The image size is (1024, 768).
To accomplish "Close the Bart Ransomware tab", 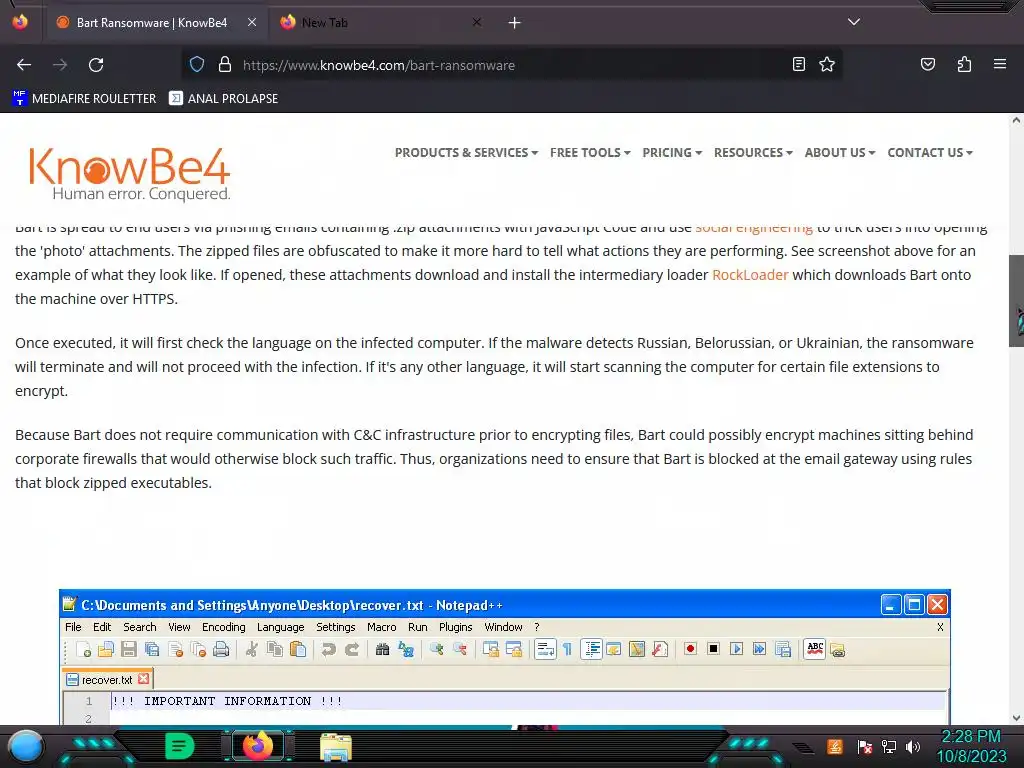I will (x=252, y=22).
